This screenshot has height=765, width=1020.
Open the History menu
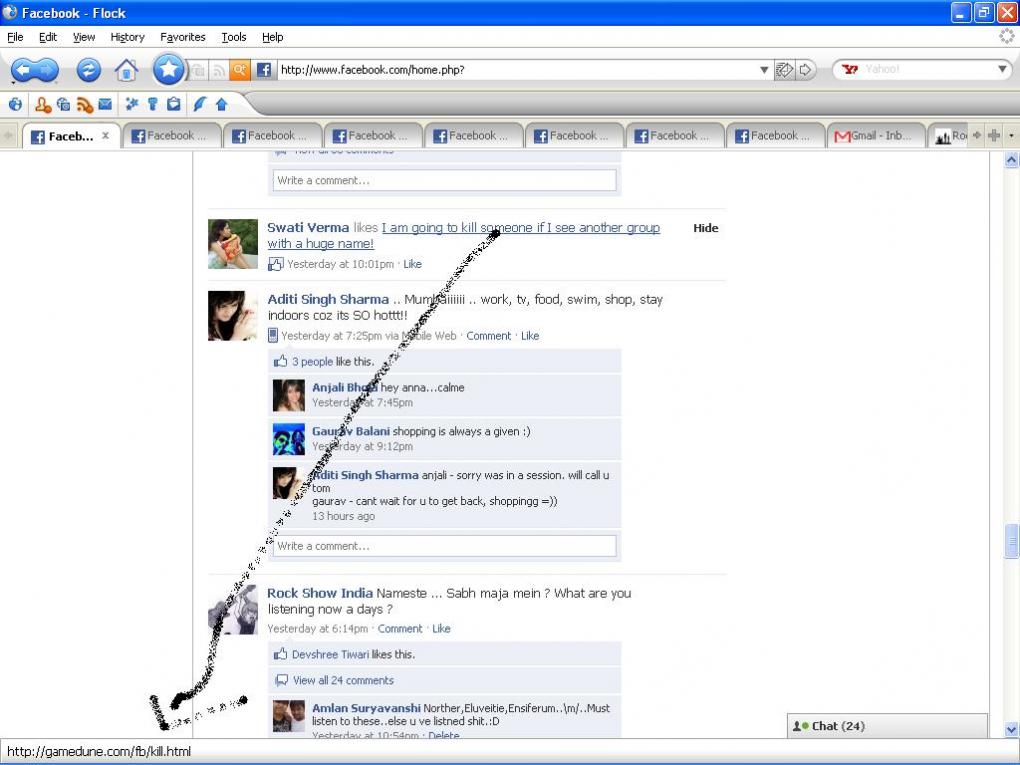tap(128, 37)
